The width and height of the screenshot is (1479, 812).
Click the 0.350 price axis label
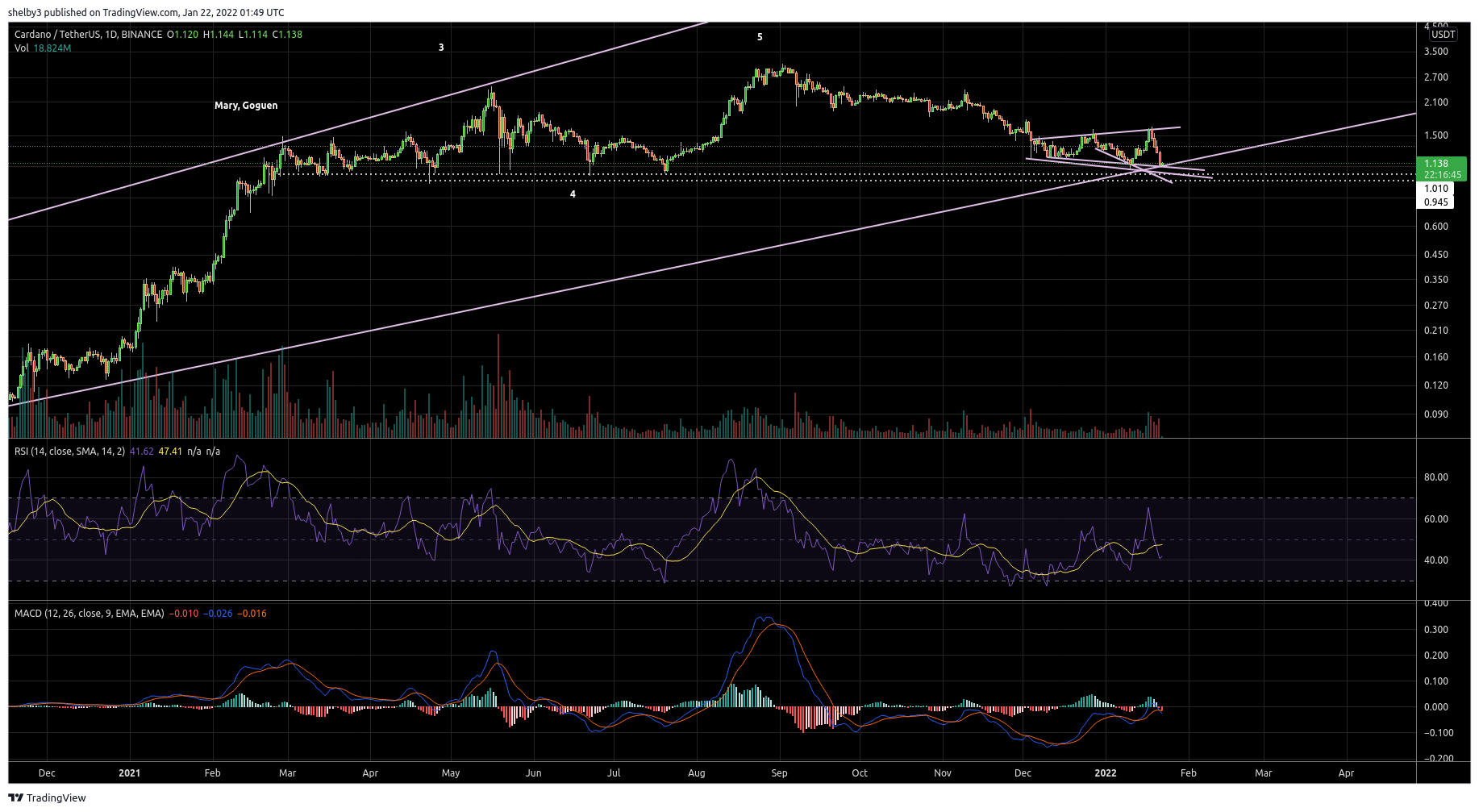point(1436,280)
